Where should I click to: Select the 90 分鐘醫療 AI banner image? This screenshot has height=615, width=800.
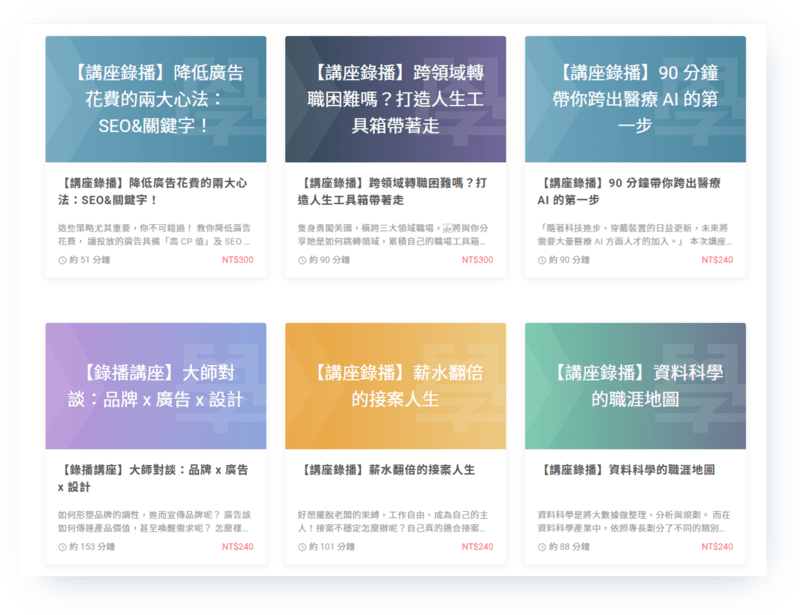(x=635, y=99)
